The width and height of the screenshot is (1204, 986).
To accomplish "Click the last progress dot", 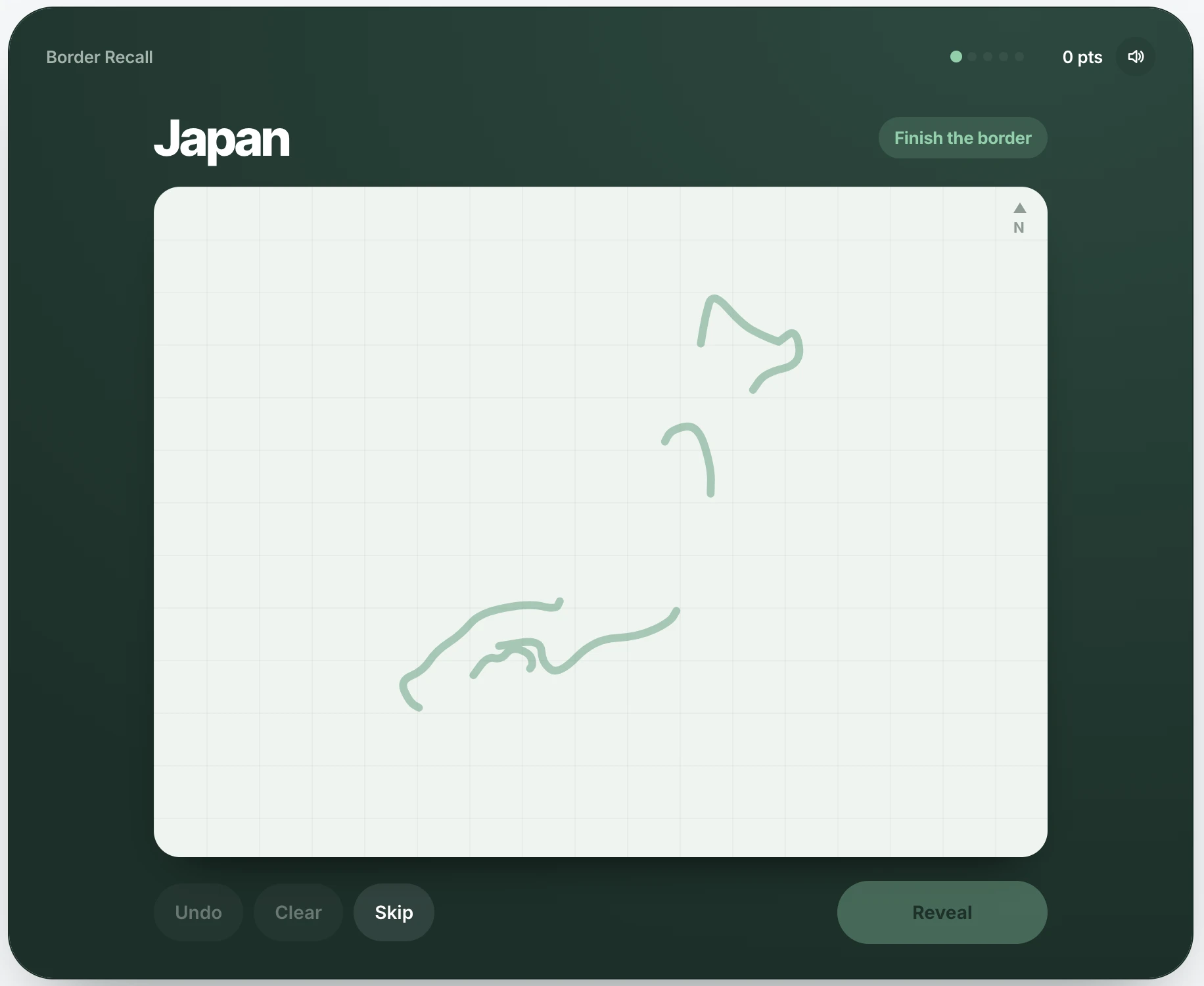I will coord(1019,57).
